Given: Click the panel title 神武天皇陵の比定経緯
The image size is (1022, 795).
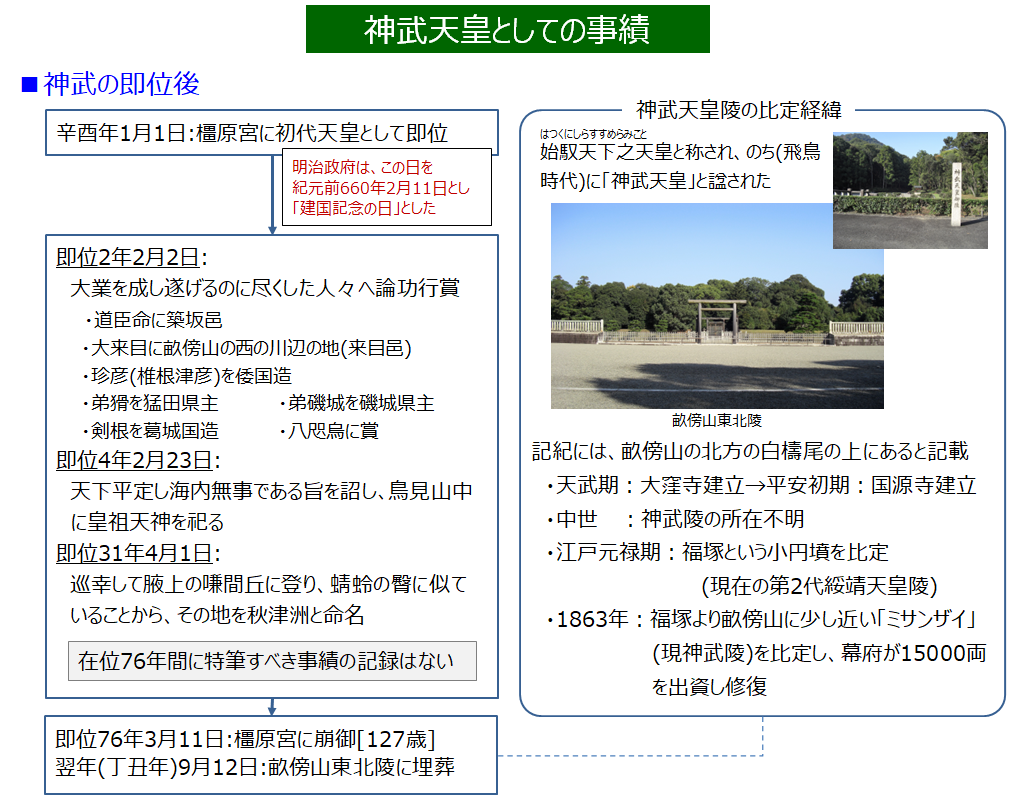Looking at the screenshot, I should pyautogui.click(x=738, y=109).
